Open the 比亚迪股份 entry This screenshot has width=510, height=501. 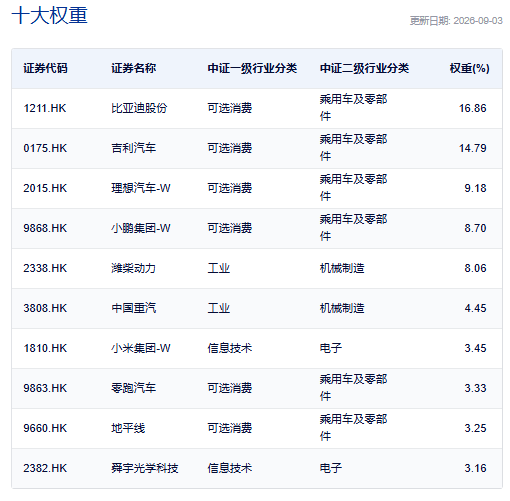(139, 108)
